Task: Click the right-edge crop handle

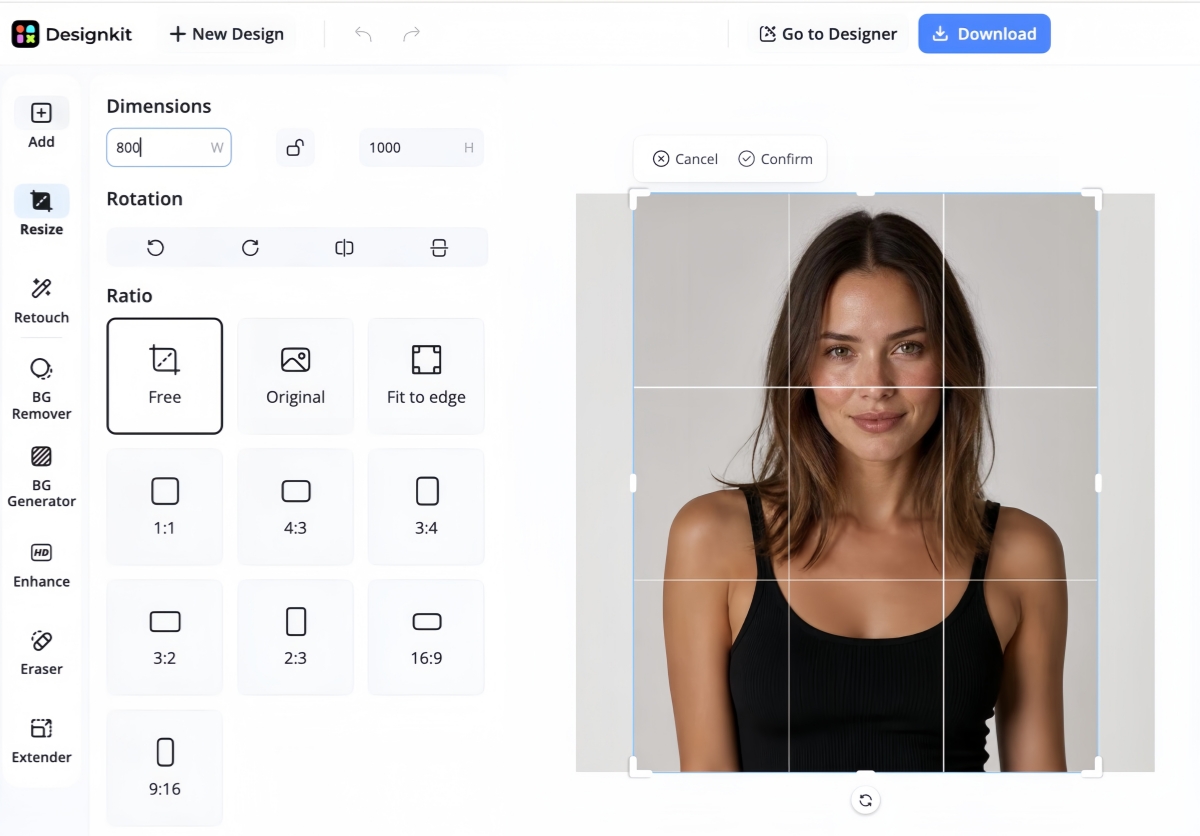Action: coord(1098,483)
